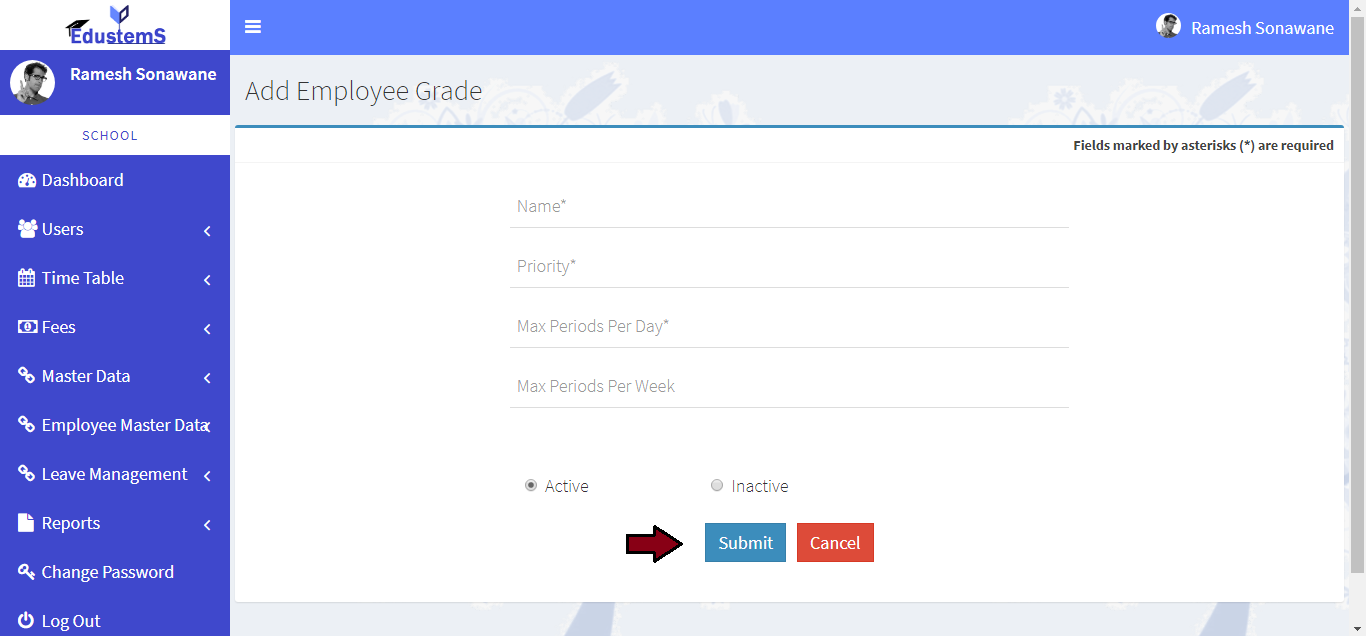Click the Users group icon

coord(27,229)
